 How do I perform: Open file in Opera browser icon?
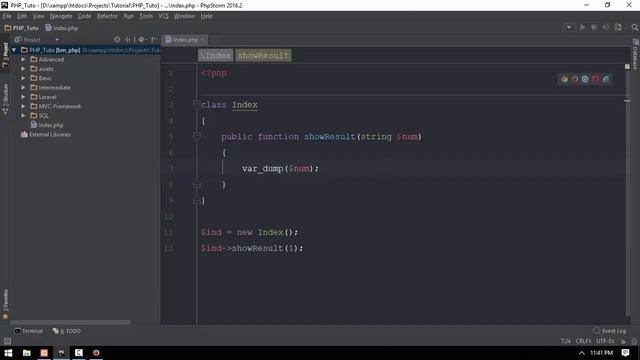point(595,79)
